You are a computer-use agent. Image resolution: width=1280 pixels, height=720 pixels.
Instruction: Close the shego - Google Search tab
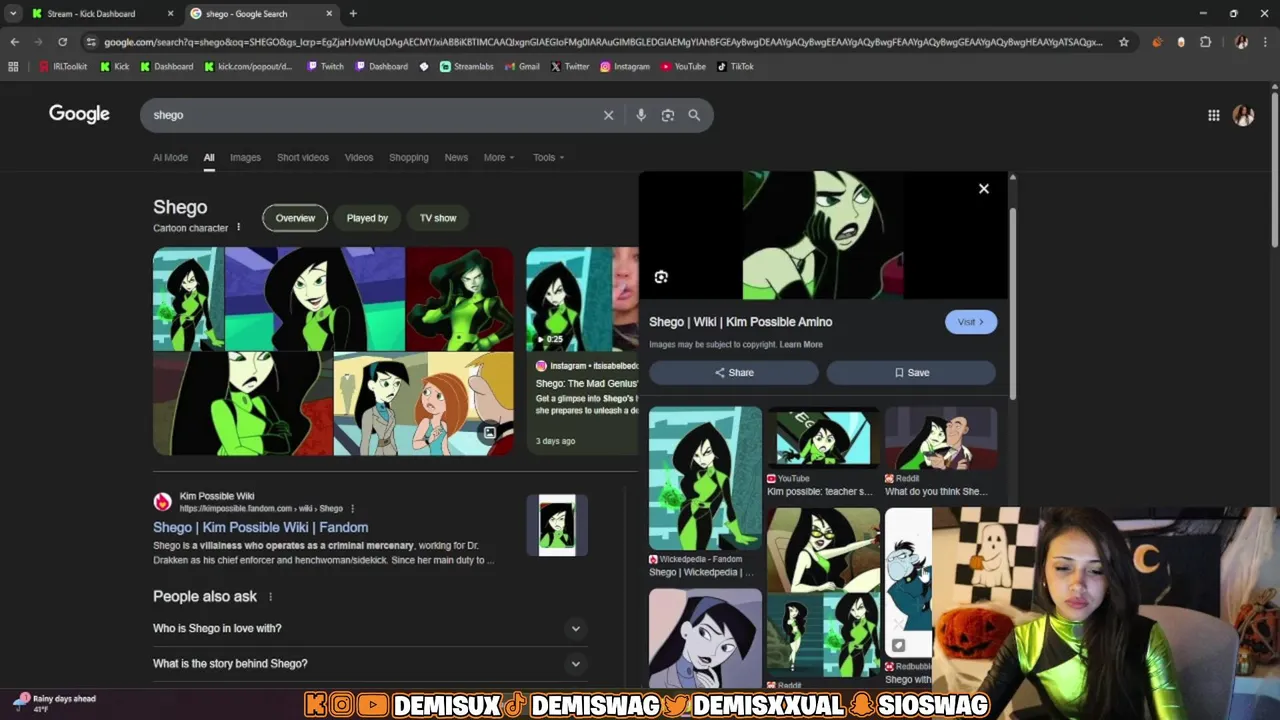click(x=329, y=14)
